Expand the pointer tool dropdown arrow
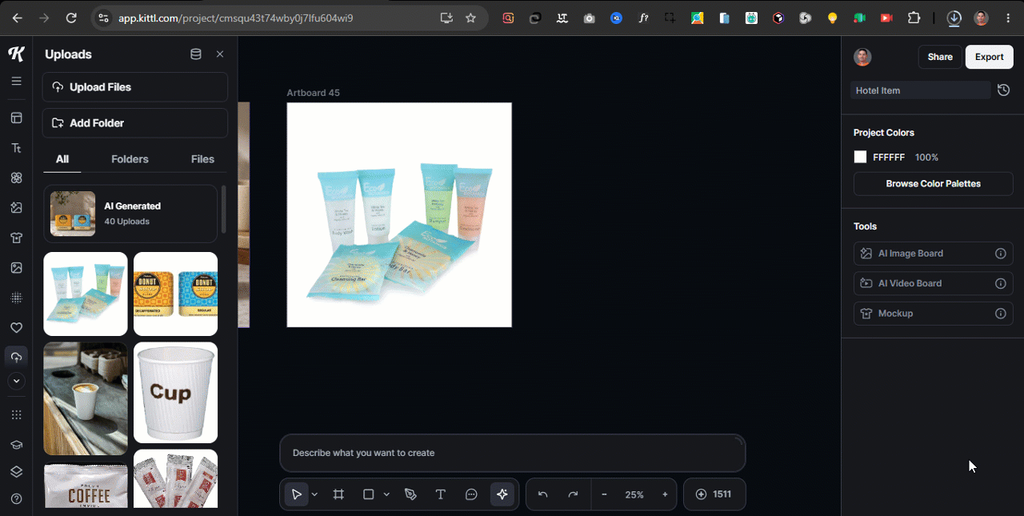Viewport: 1024px width, 516px height. (x=315, y=494)
